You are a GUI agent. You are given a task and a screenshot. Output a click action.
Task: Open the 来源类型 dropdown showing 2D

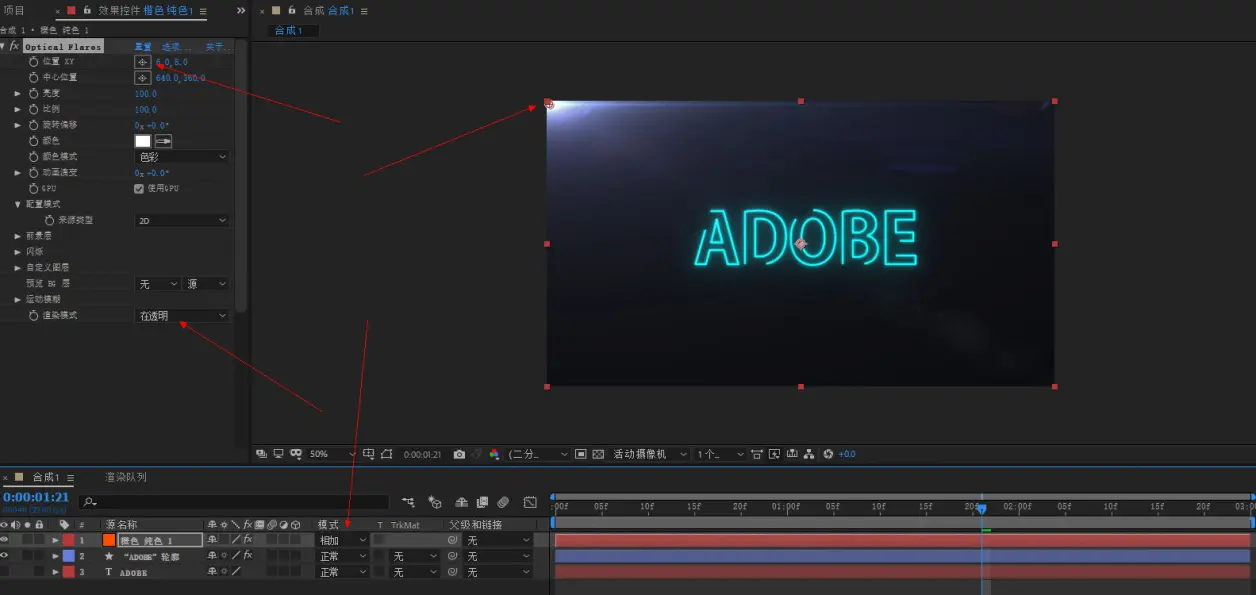point(182,220)
